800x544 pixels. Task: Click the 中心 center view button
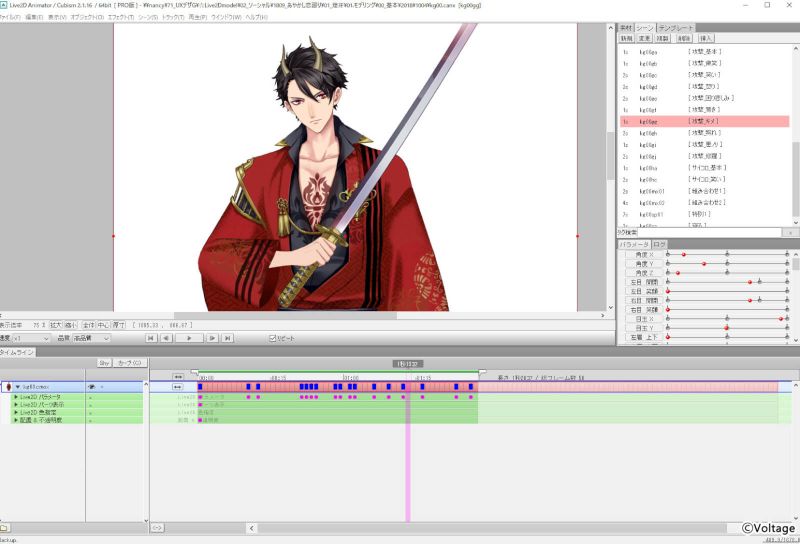(x=104, y=325)
